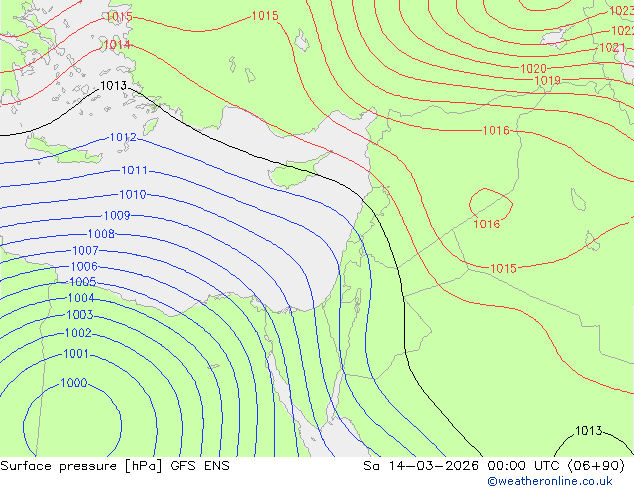Select the 1000 low-pressure center label
The image size is (634, 490).
(74, 382)
